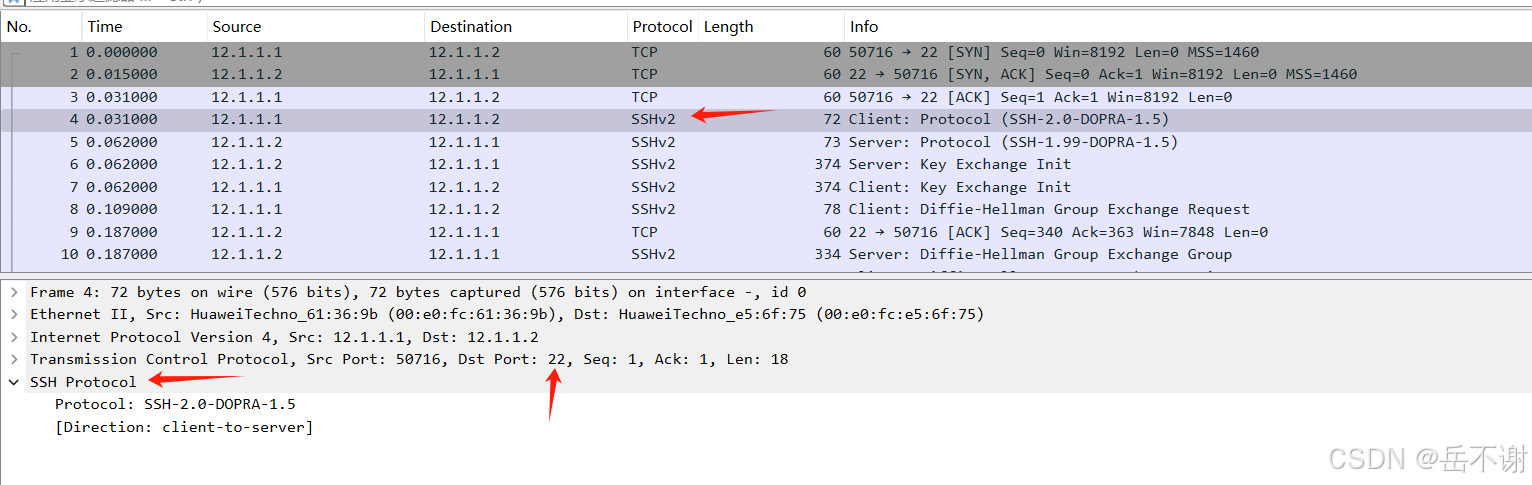Screen dimensions: 1532x485
Task: Select packet 1 with SYN info
Action: (766, 52)
